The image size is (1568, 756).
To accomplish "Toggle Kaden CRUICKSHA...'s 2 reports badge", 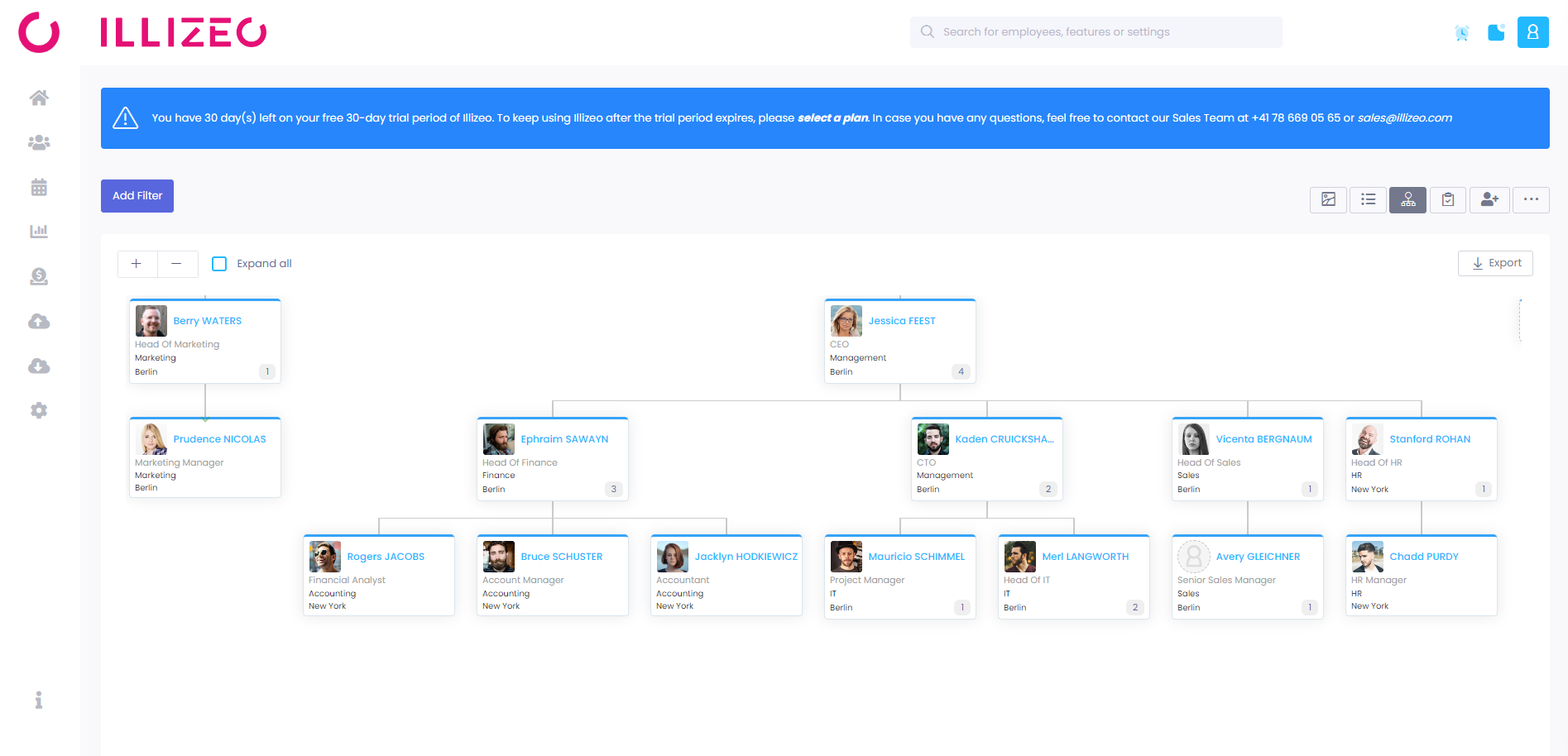I will coord(1048,489).
